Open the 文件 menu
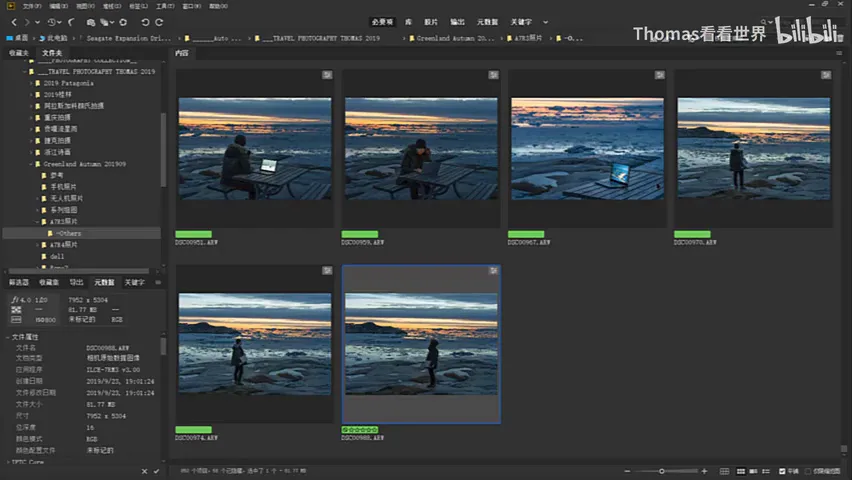The width and height of the screenshot is (852, 480). [32, 6]
